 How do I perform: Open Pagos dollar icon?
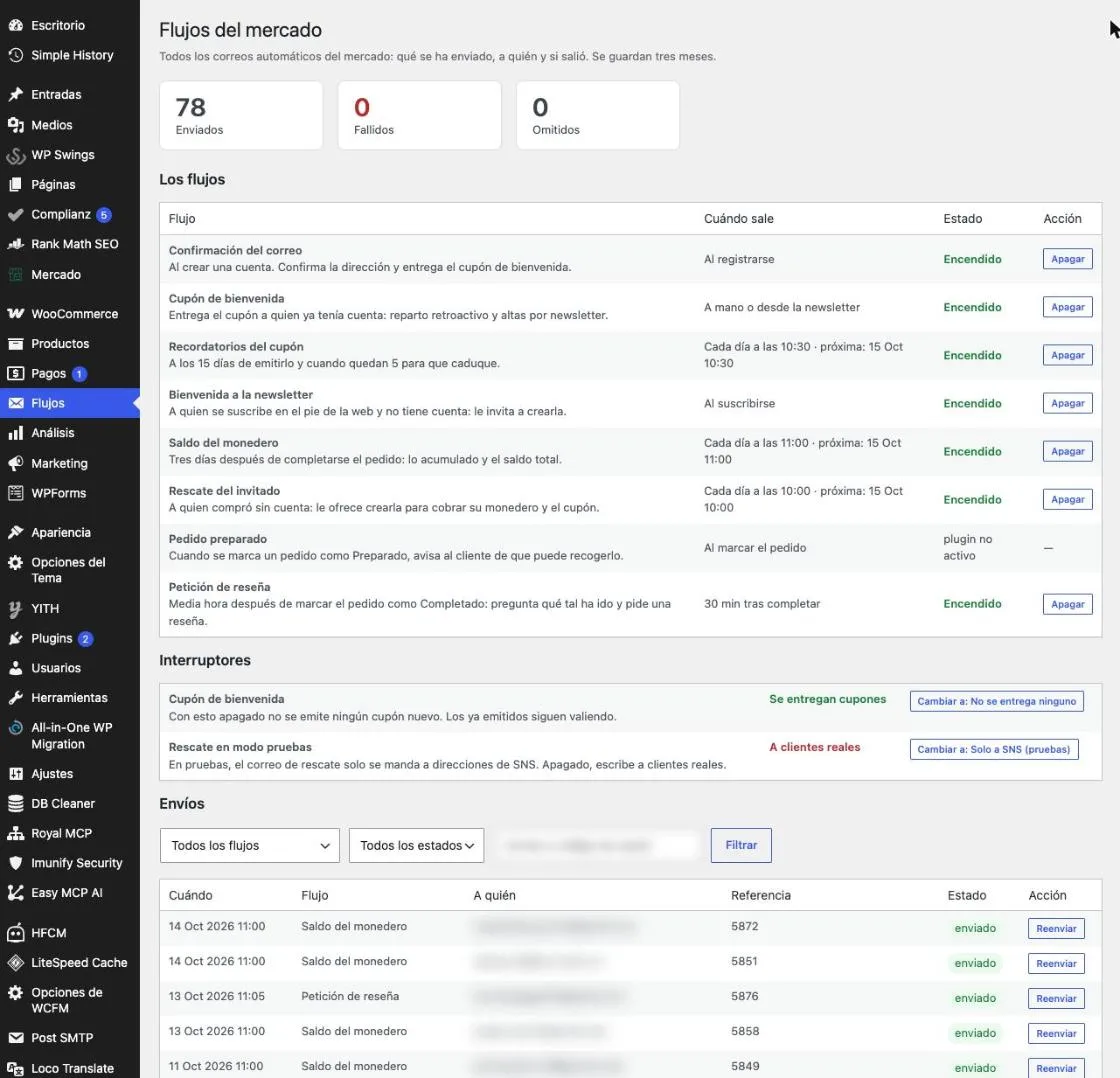[16, 374]
